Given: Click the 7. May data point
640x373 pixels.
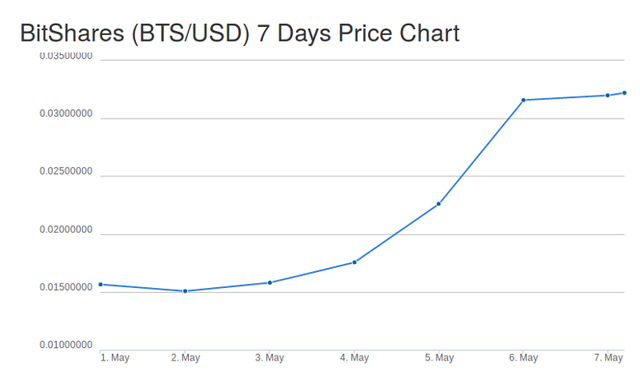Looking at the screenshot, I should coord(608,95).
